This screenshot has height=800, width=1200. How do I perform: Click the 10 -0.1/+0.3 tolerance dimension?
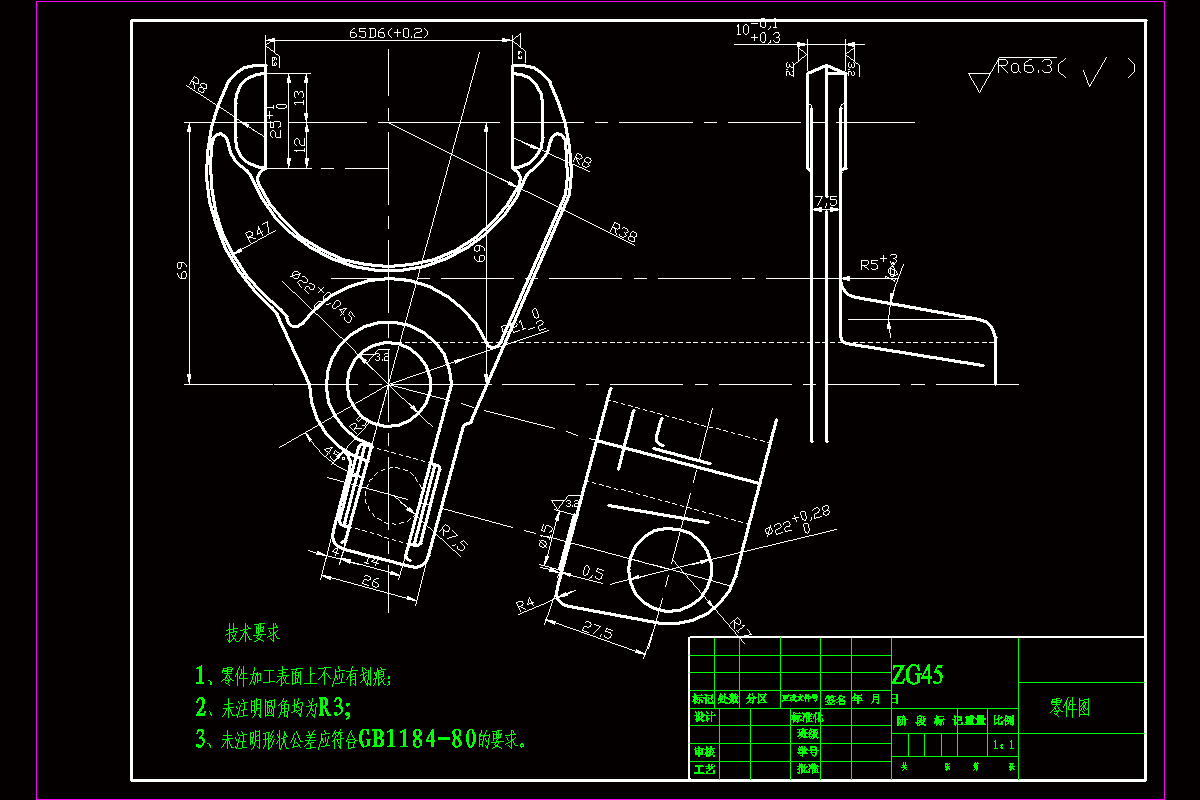coord(758,31)
